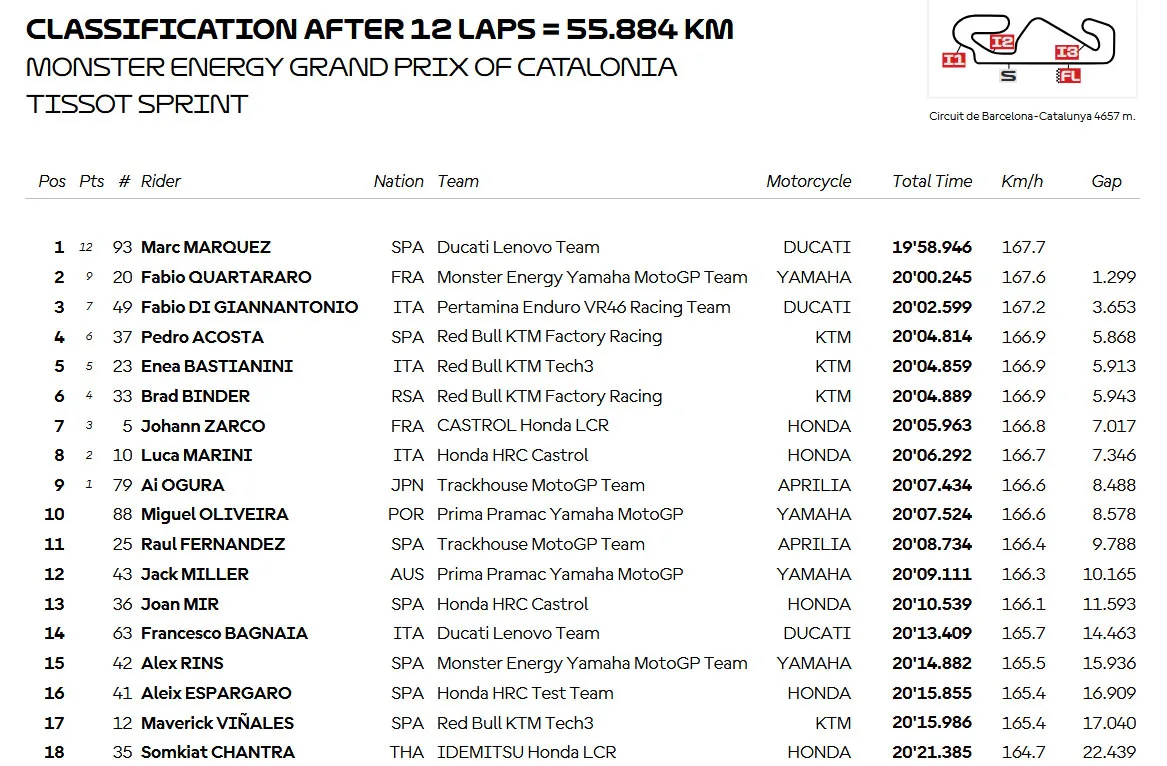Click Pedro ACOSTA in fourth position
Image resolution: width=1167 pixels, height=766 pixels.
(202, 337)
